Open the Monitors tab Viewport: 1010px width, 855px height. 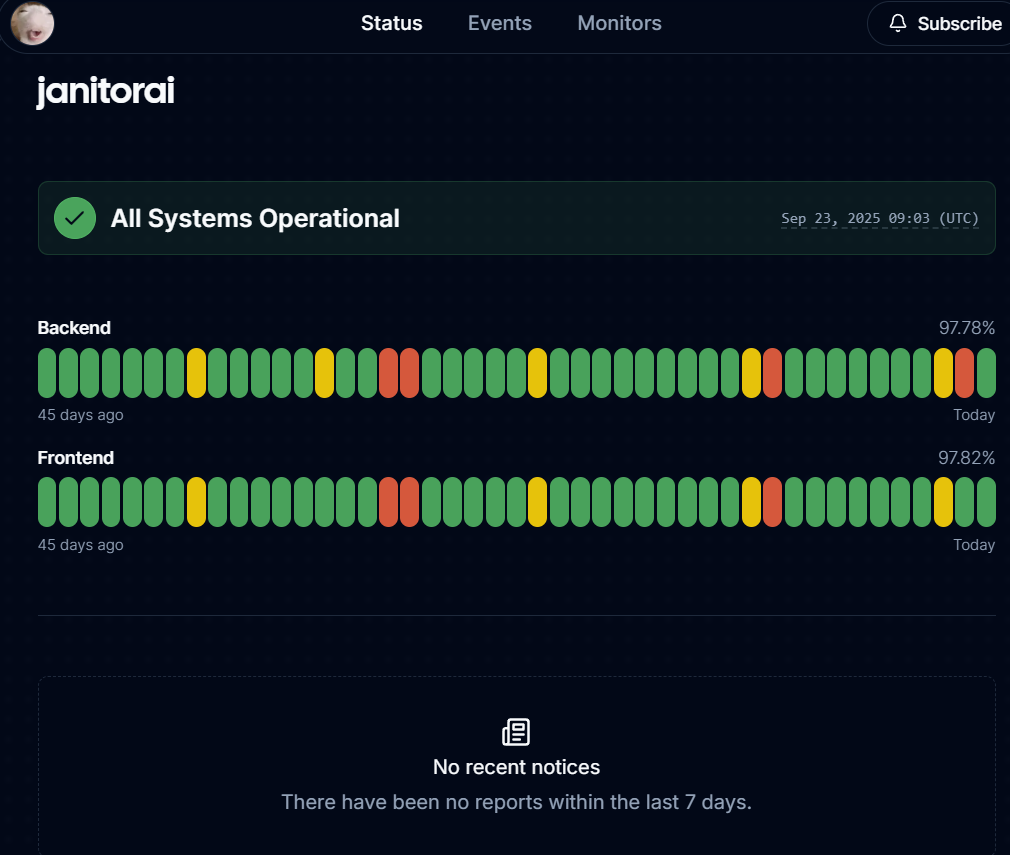(619, 23)
